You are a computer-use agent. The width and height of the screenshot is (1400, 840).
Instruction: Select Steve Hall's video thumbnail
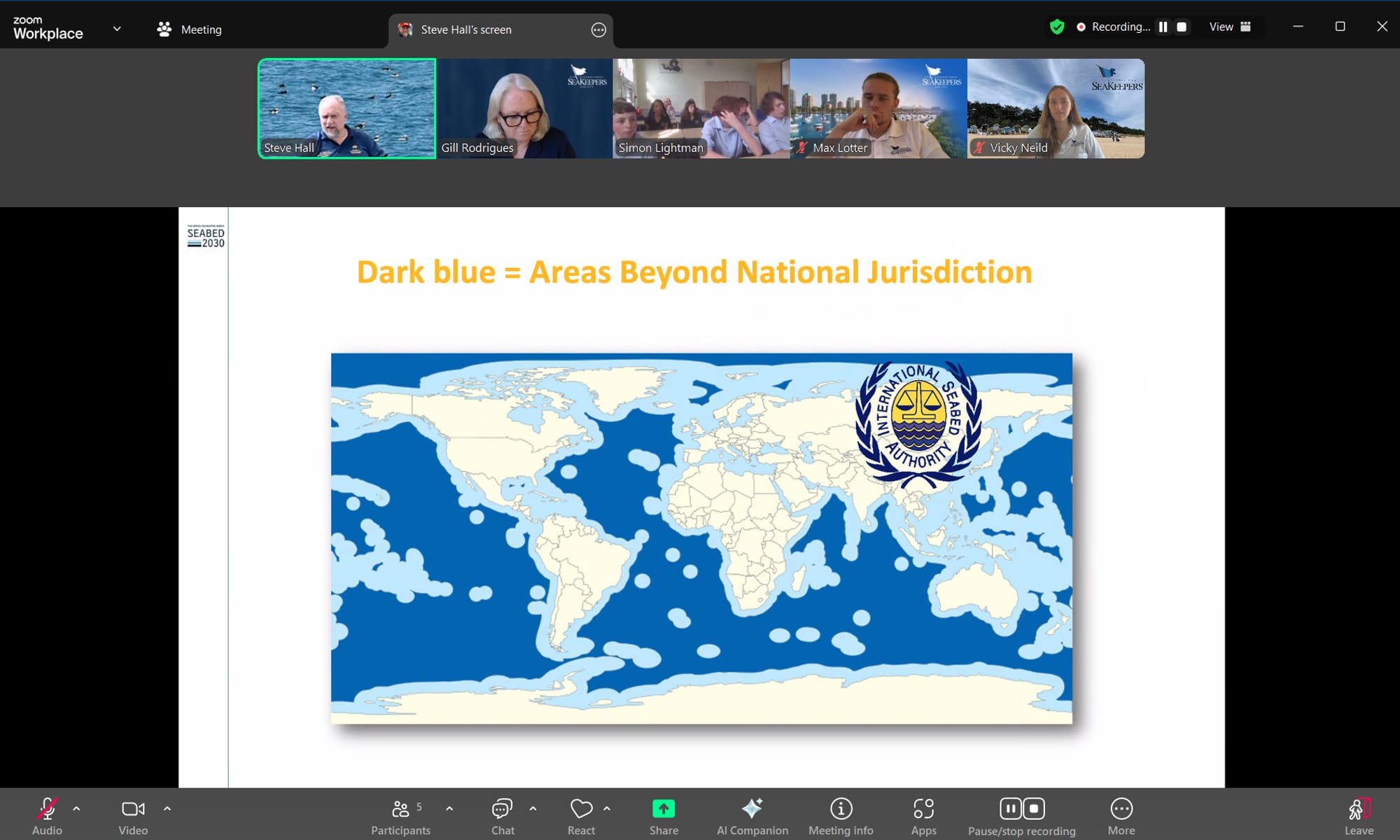346,108
